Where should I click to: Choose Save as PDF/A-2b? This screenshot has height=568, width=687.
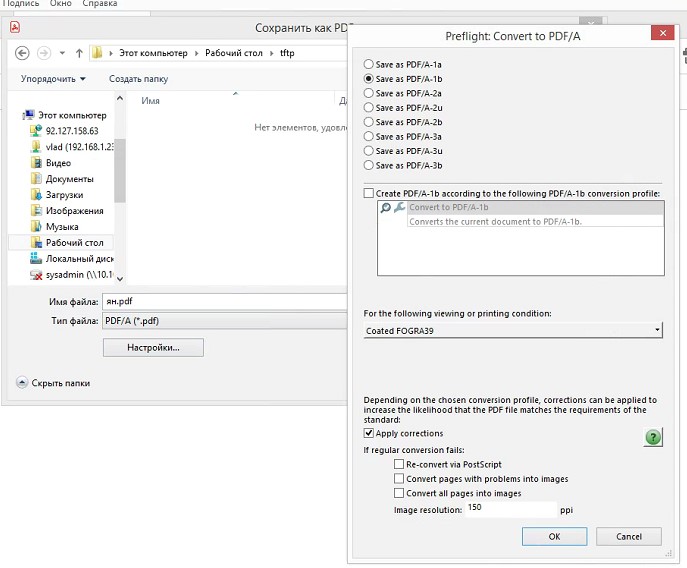(x=368, y=122)
